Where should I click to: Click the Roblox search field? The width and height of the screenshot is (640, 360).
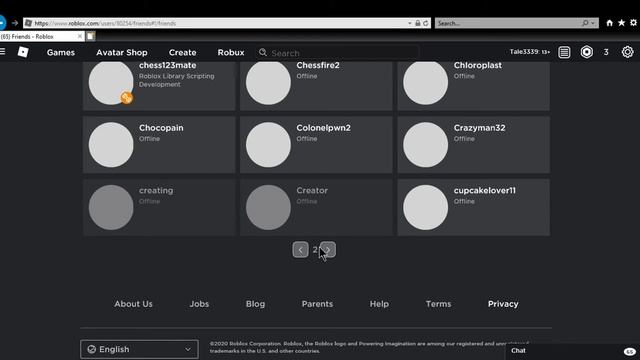[337, 53]
